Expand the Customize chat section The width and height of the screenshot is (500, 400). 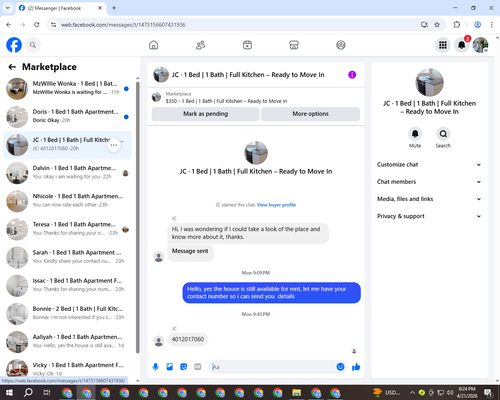[x=429, y=165]
